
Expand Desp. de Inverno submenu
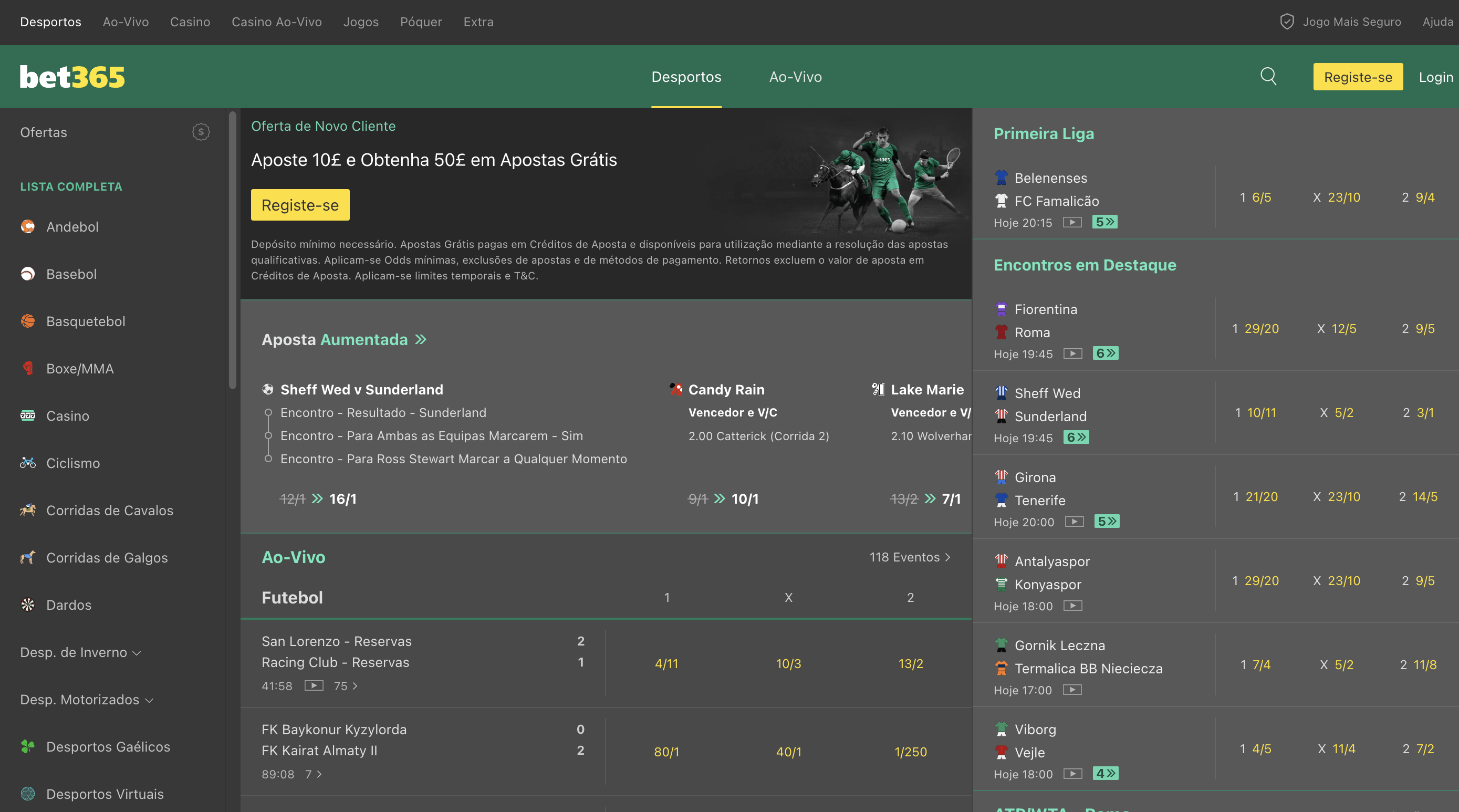tap(80, 652)
